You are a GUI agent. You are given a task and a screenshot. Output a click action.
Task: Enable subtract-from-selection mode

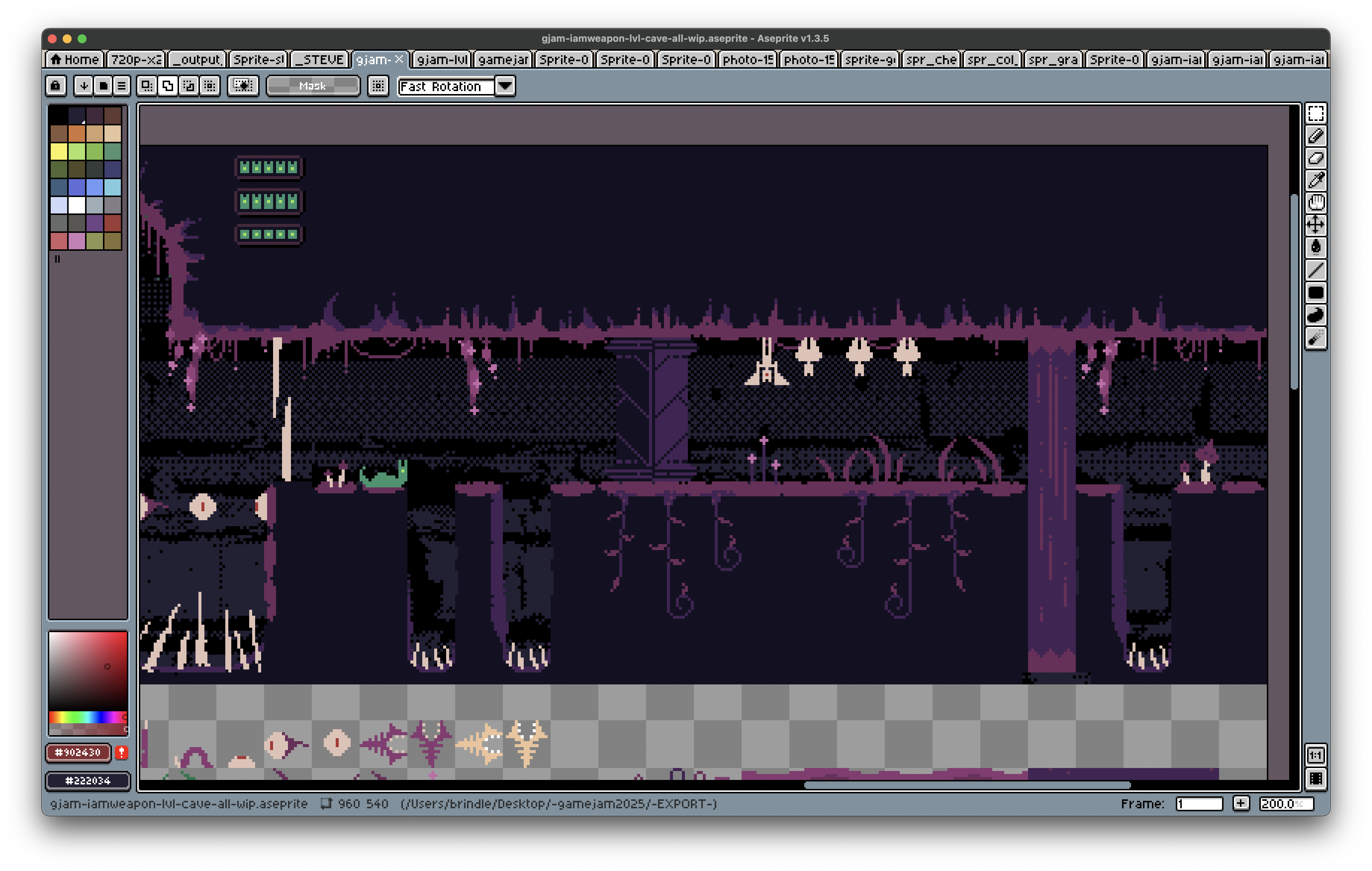(189, 86)
